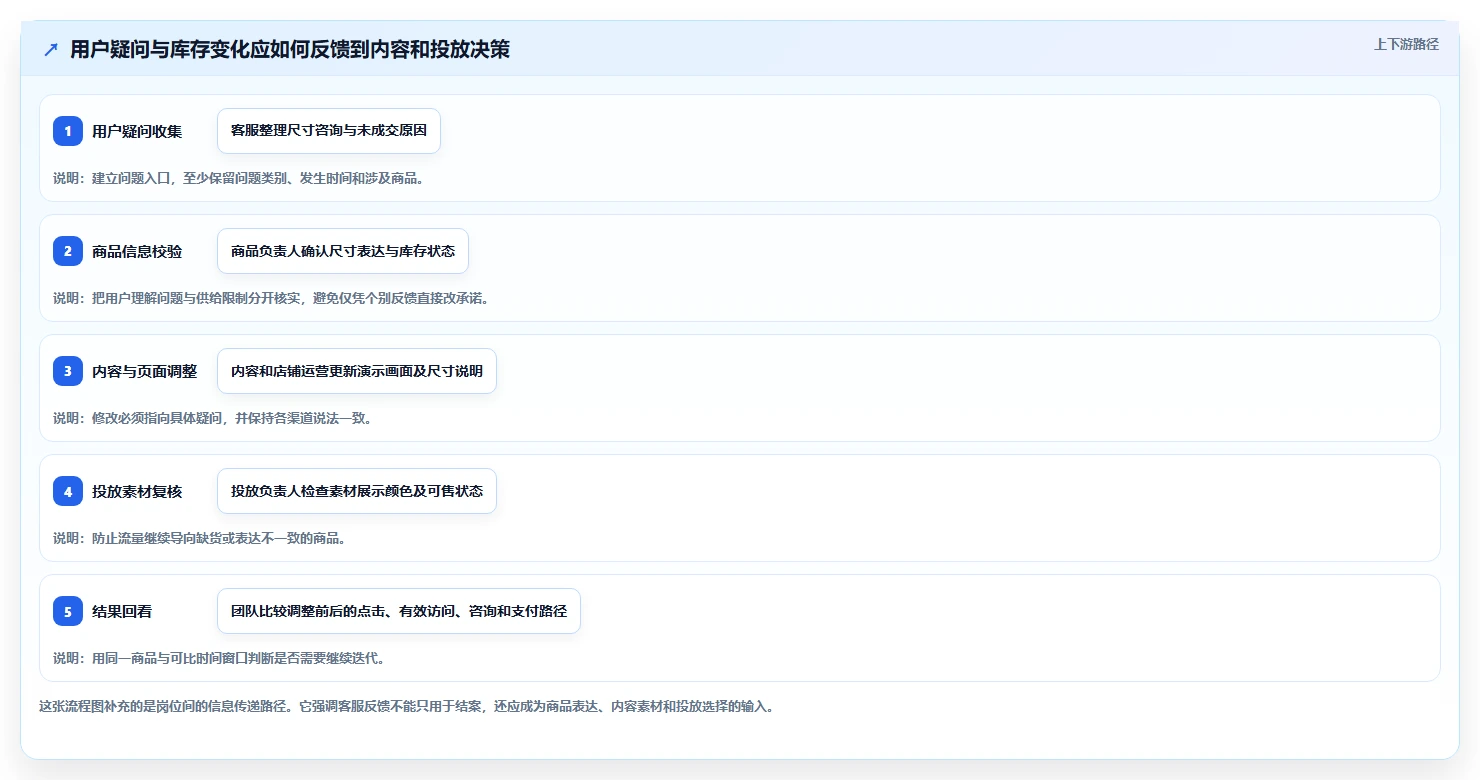Screen dimensions: 1480x780
Task: Click the 投放负责人检查素材展示颜色及可售状态 chip
Action: tap(357, 491)
